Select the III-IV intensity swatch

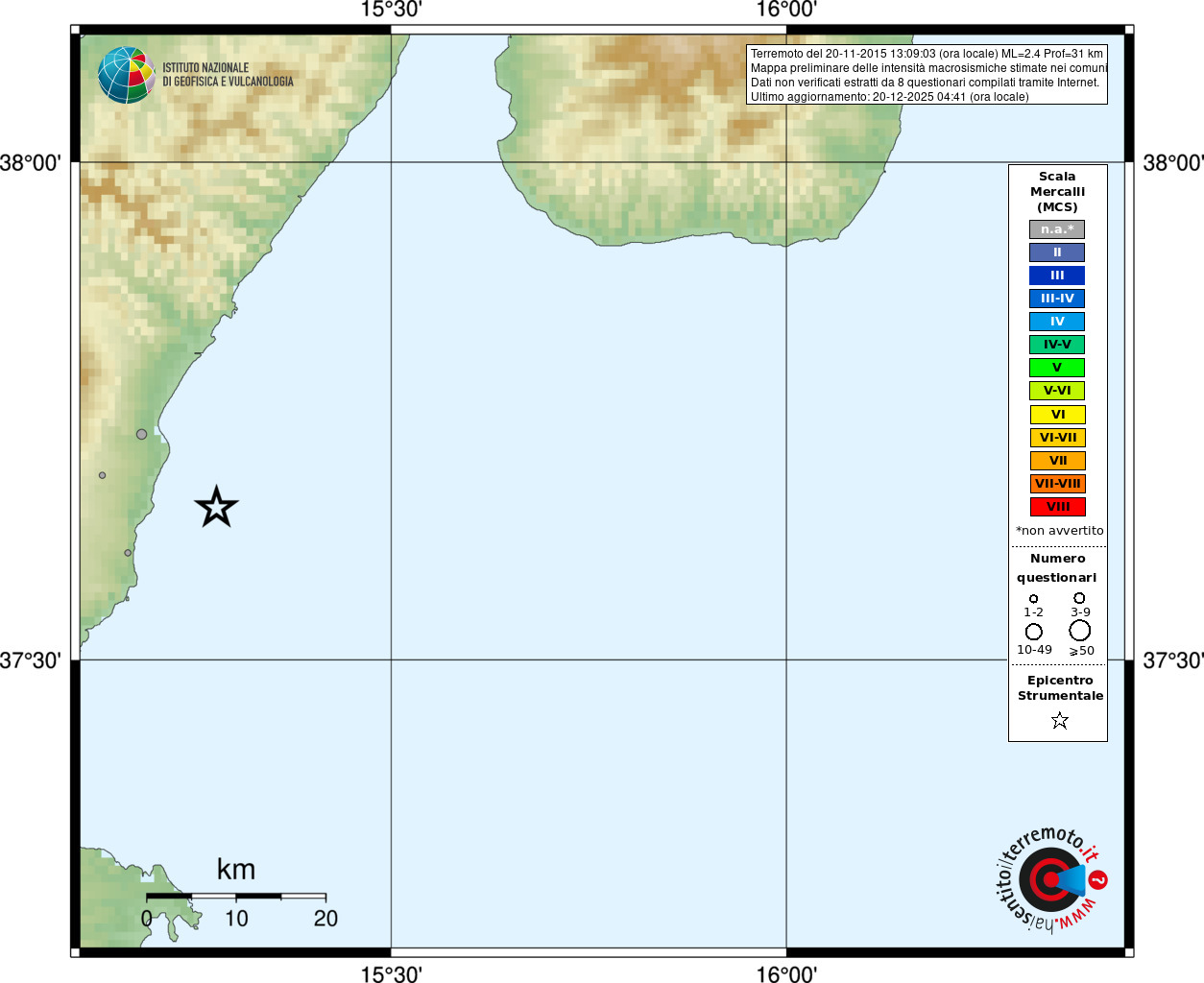pyautogui.click(x=1057, y=299)
